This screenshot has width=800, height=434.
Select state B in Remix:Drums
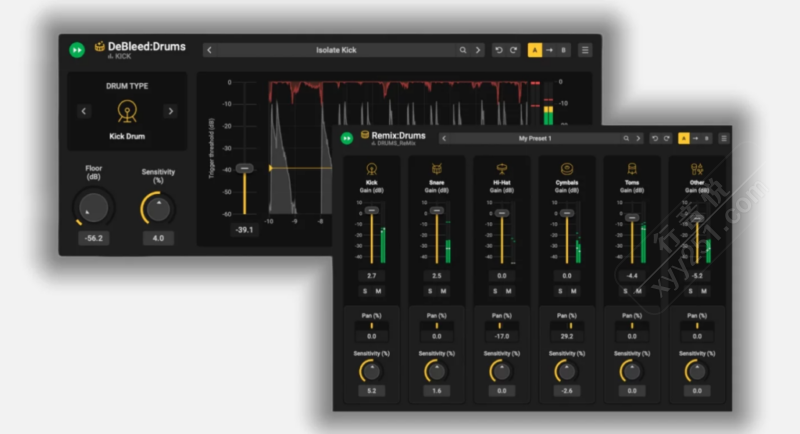[x=707, y=138]
